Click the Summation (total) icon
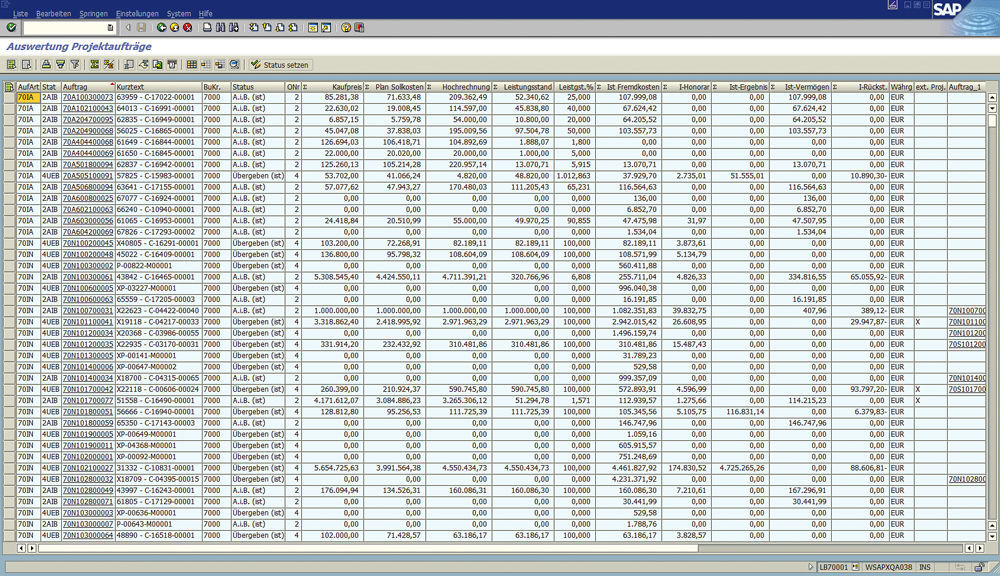Screen dimensions: 1000x576 tap(94, 64)
